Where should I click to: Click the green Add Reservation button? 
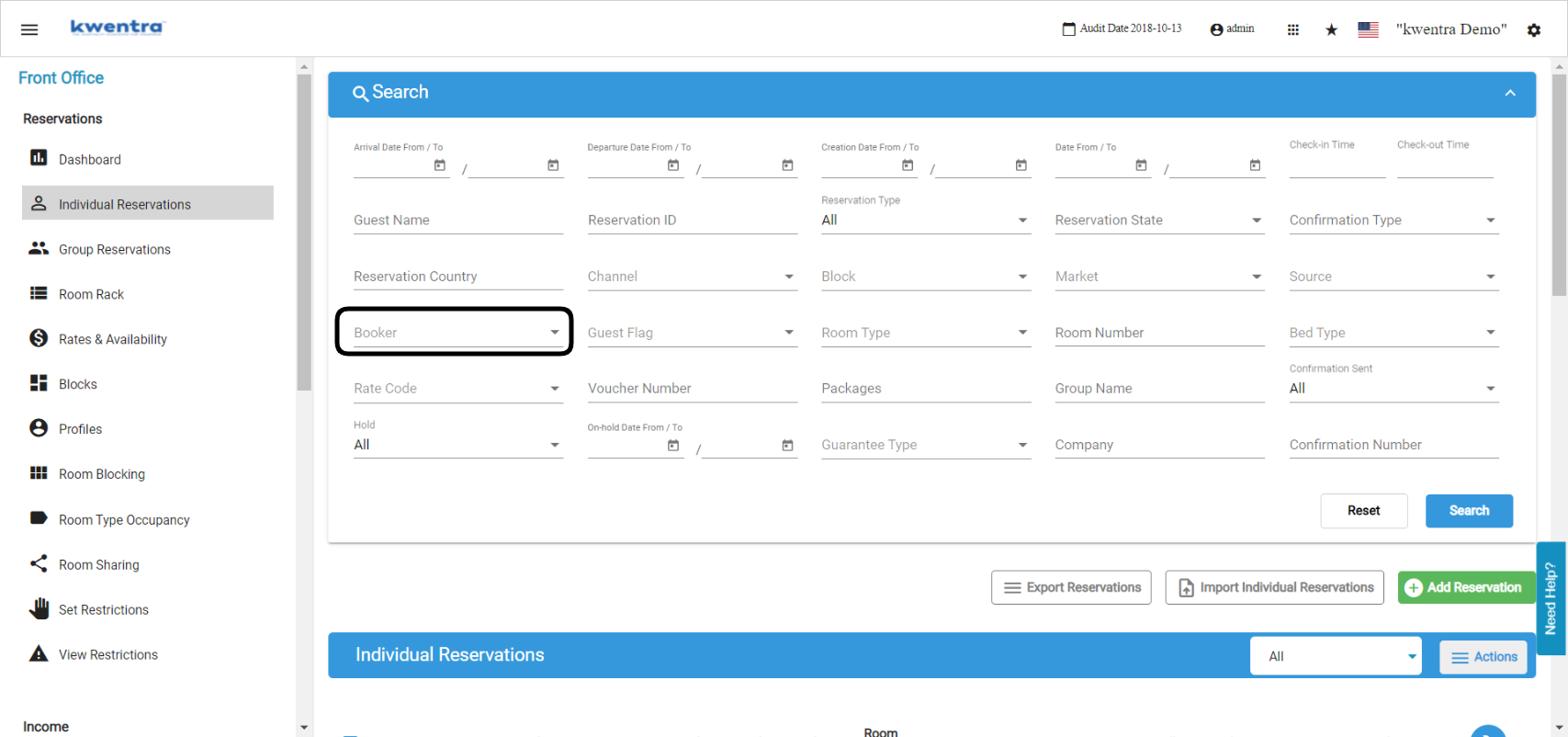pos(1466,587)
